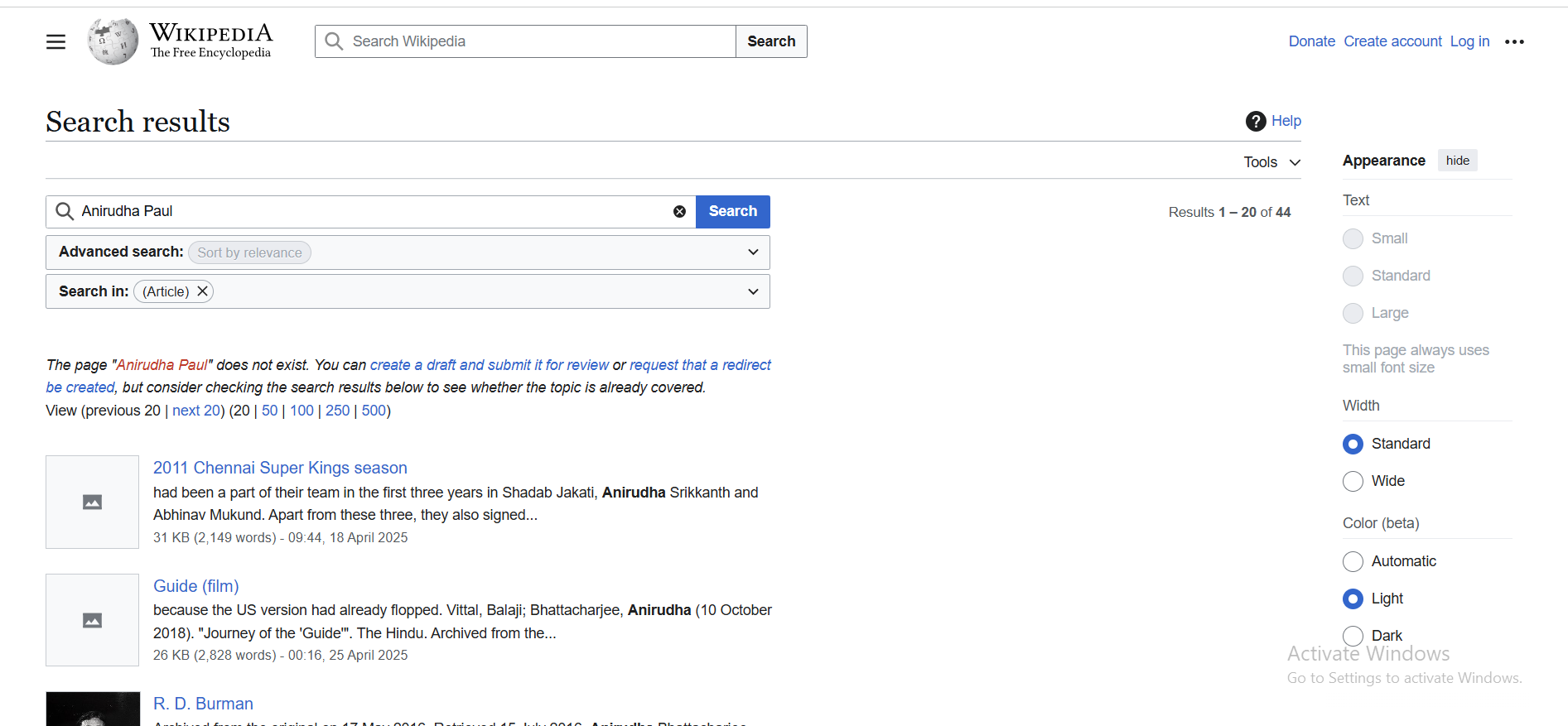Viewport: 1568px width, 726px height.
Task: Click the Guide (film) image placeholder
Action: (x=92, y=620)
